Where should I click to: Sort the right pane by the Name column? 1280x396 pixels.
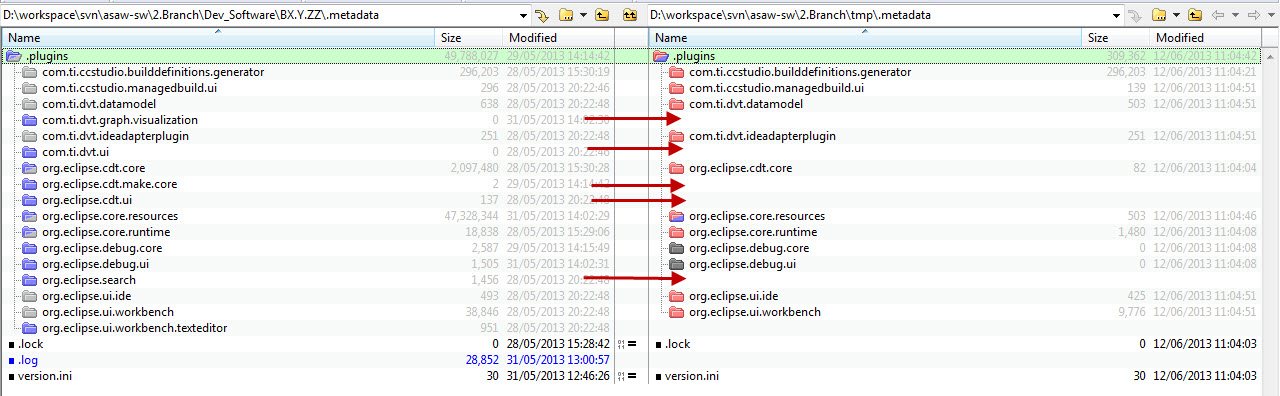coord(865,37)
